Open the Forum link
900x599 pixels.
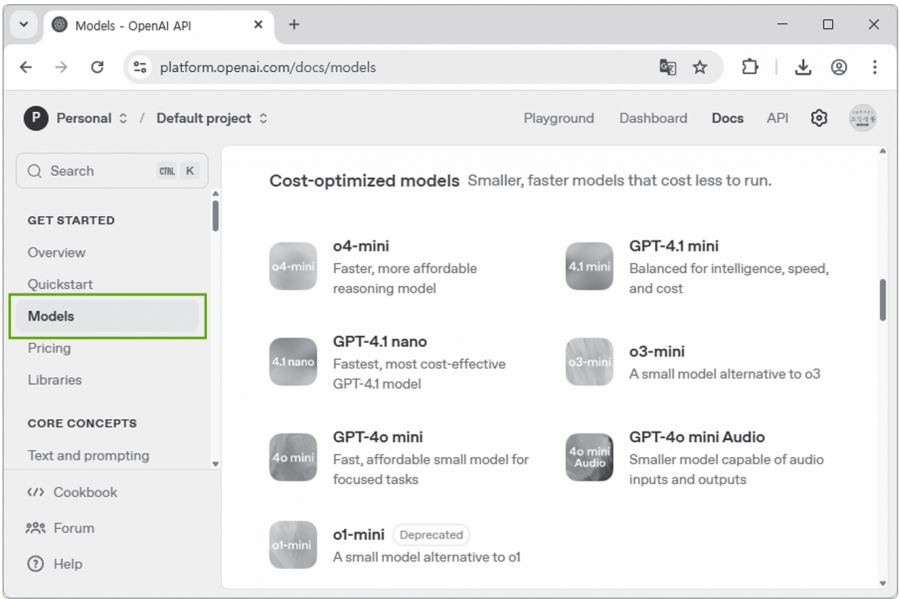pos(73,528)
